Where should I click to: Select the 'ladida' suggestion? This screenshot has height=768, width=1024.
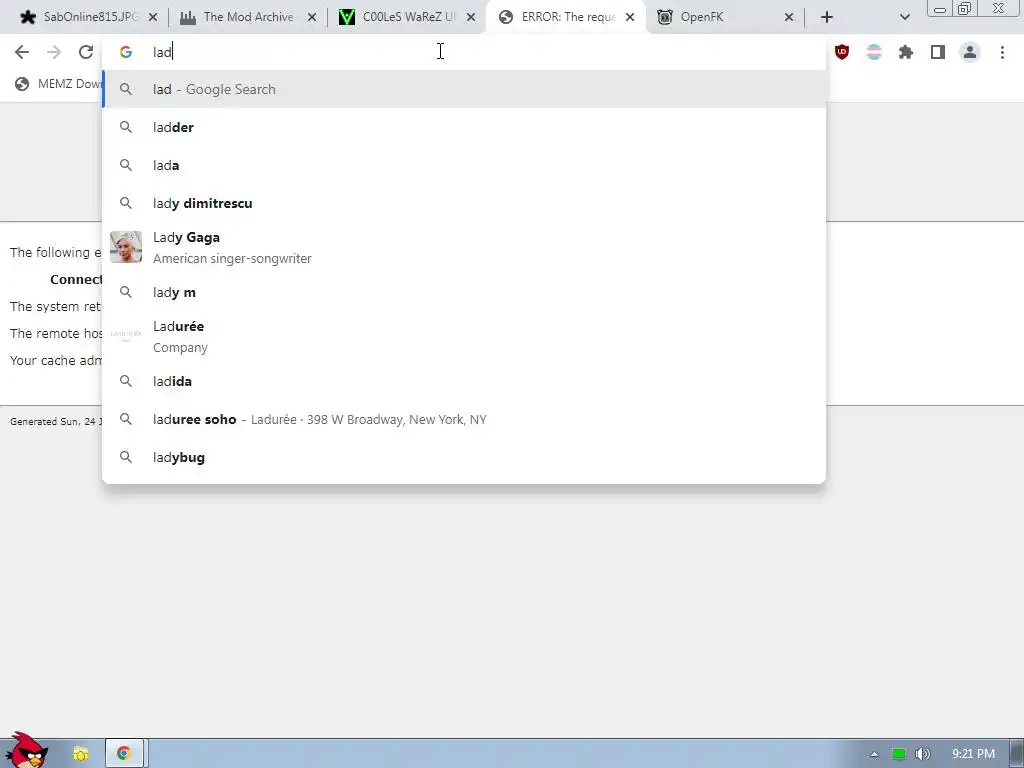click(x=464, y=381)
